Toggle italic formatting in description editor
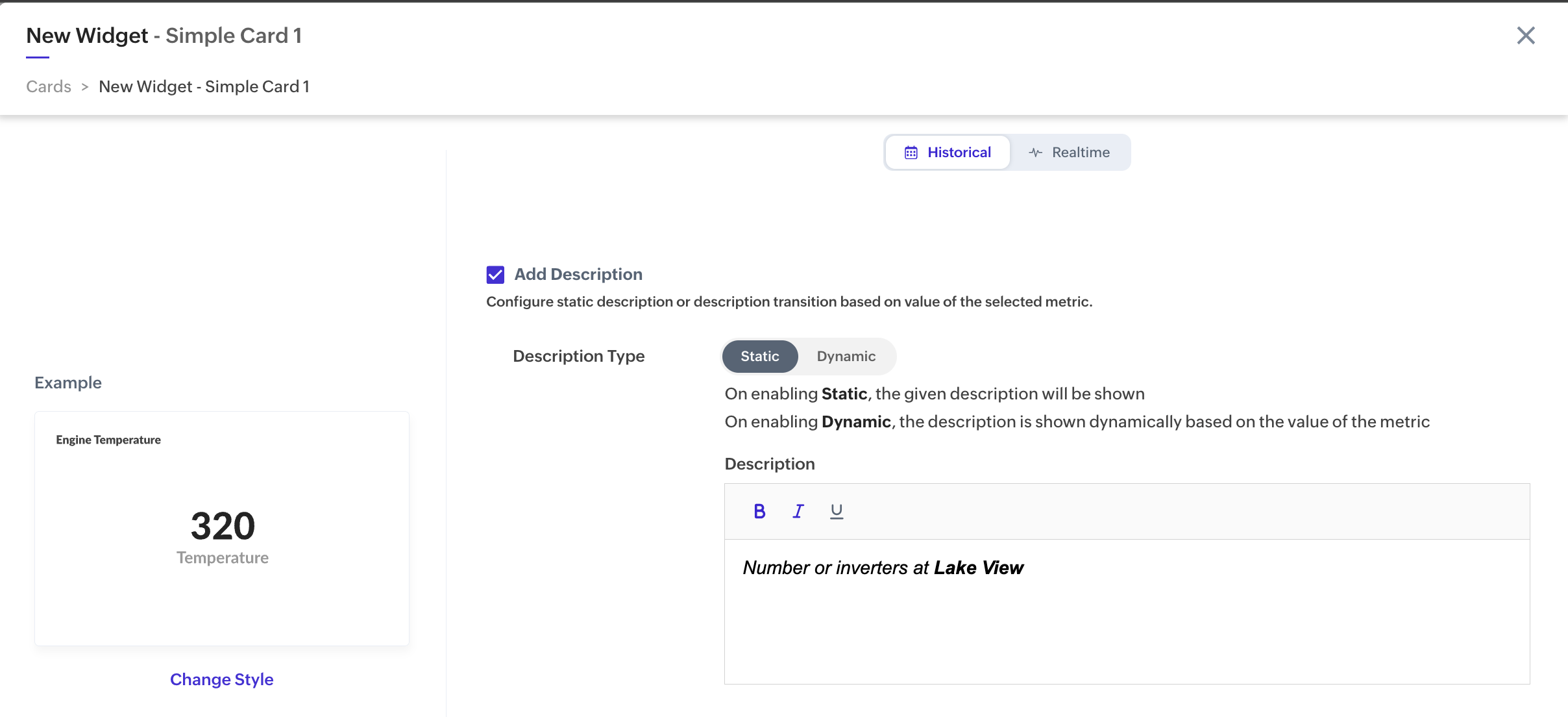This screenshot has height=717, width=1568. pos(798,512)
